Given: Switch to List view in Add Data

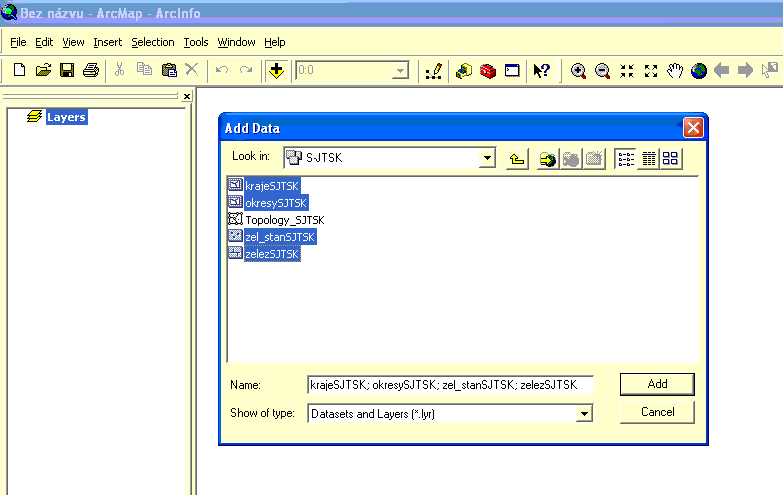Looking at the screenshot, I should (625, 159).
